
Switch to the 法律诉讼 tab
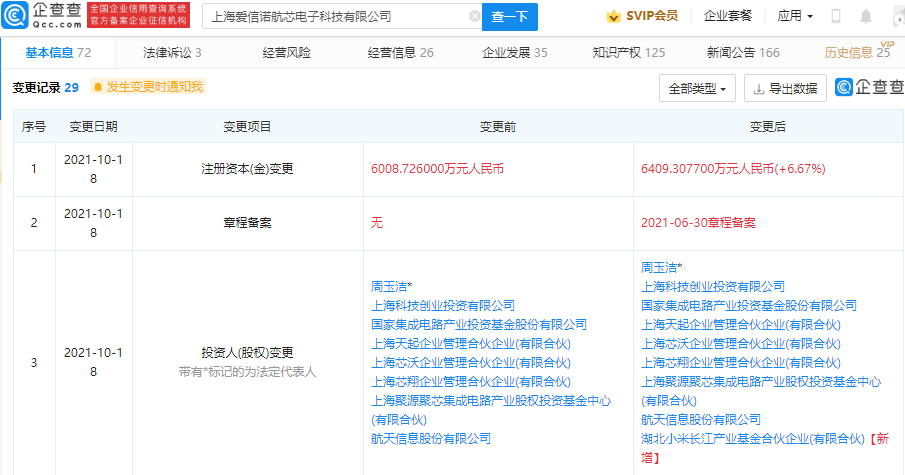coord(172,53)
